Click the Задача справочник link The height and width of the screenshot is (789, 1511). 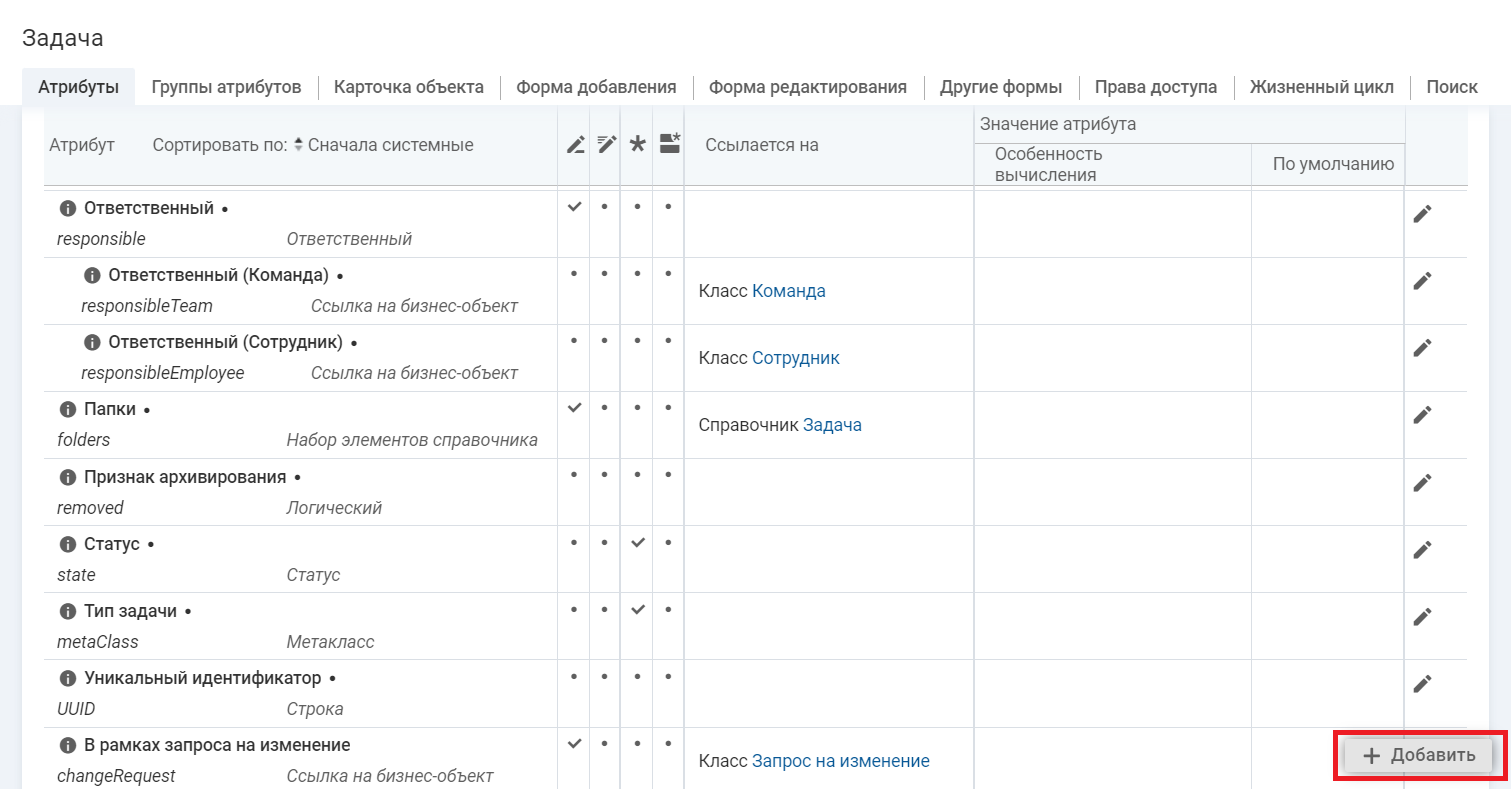pyautogui.click(x=832, y=425)
